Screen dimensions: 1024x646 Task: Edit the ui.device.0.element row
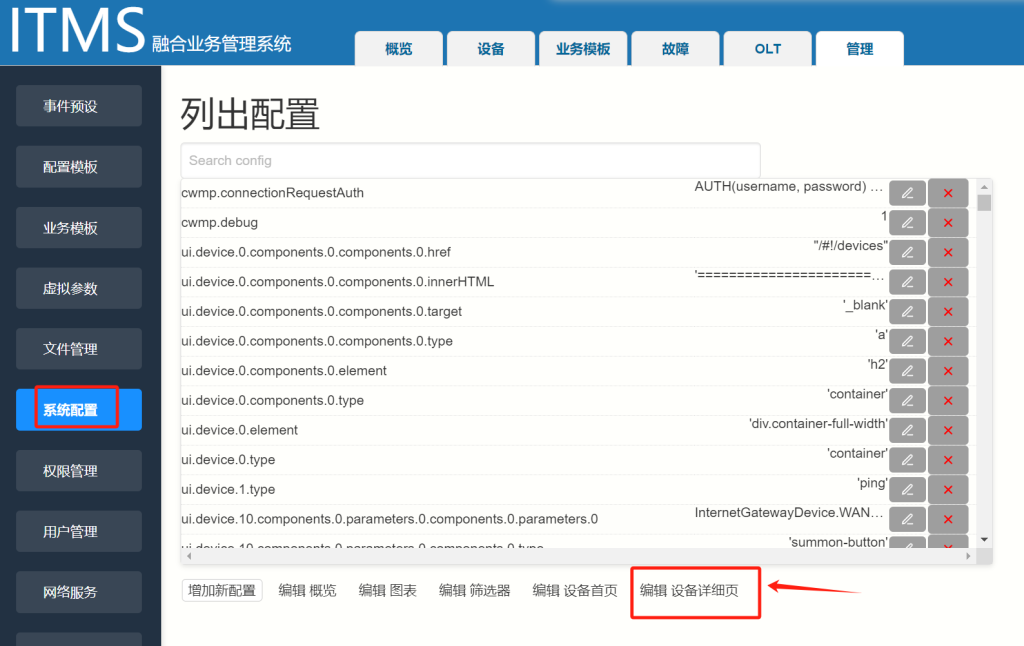coord(907,430)
